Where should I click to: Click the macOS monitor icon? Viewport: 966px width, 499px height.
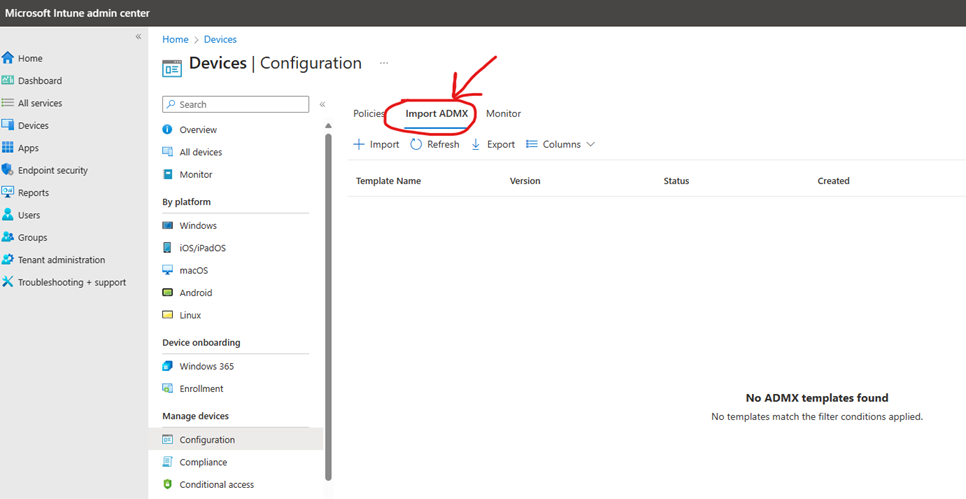point(167,270)
